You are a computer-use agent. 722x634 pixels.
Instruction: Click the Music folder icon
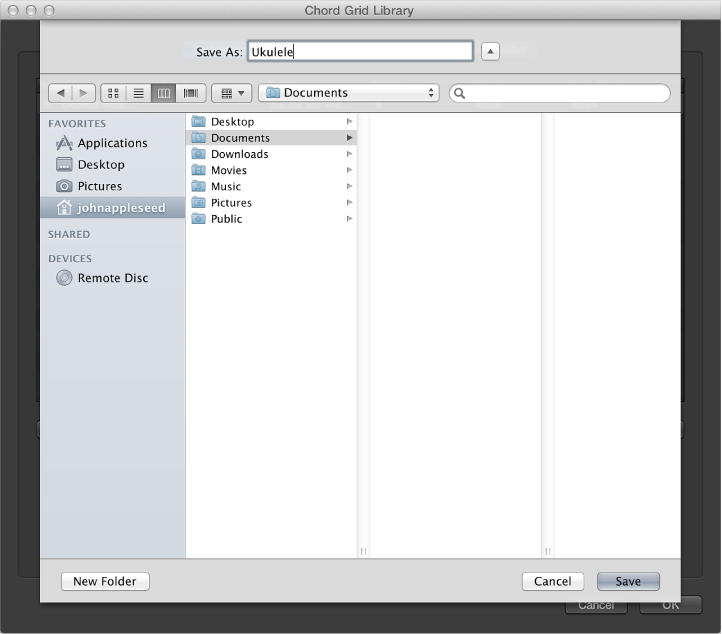coord(198,186)
